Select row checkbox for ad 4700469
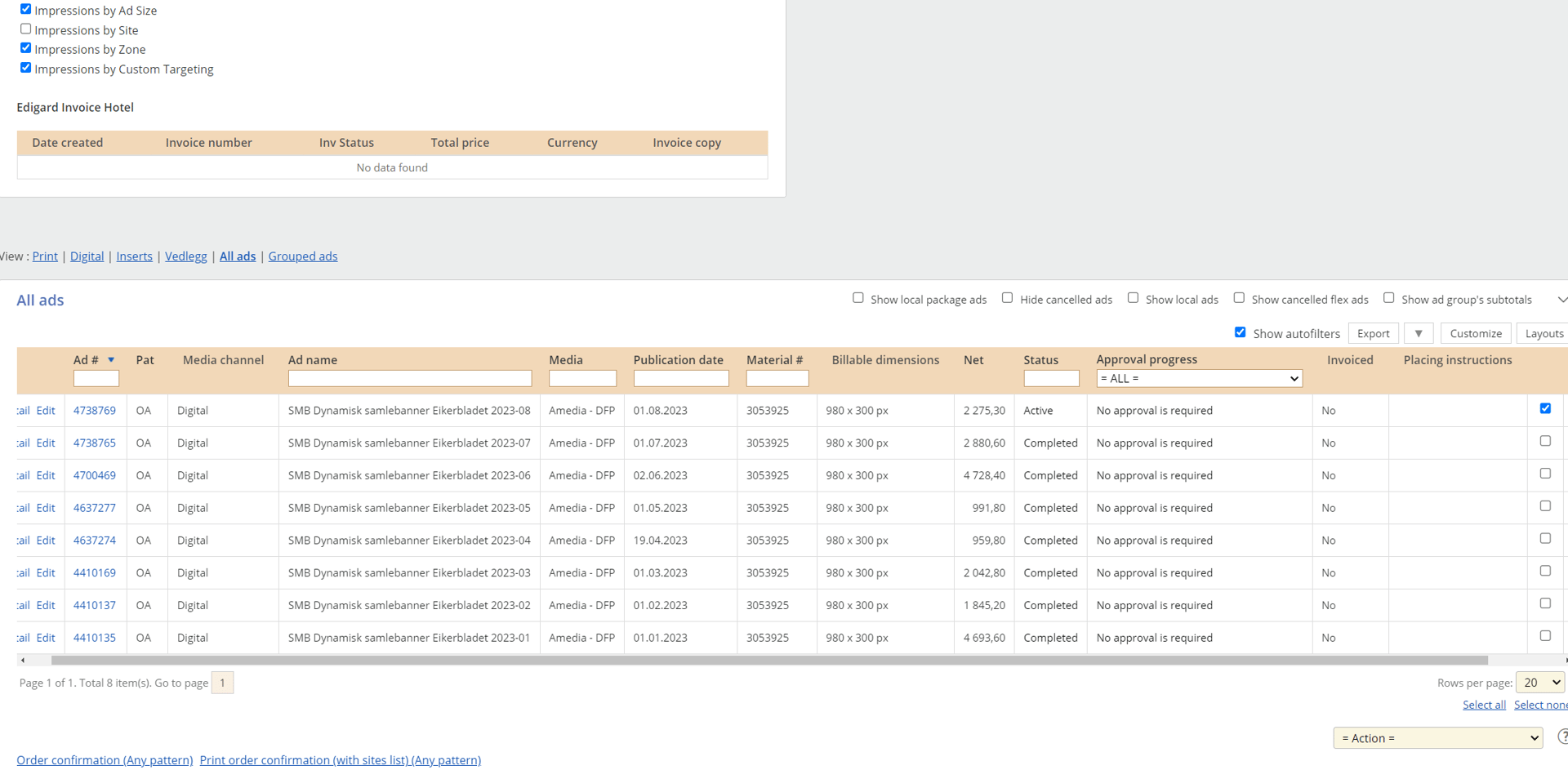Screen dimensions: 1568x770 click(1545, 474)
